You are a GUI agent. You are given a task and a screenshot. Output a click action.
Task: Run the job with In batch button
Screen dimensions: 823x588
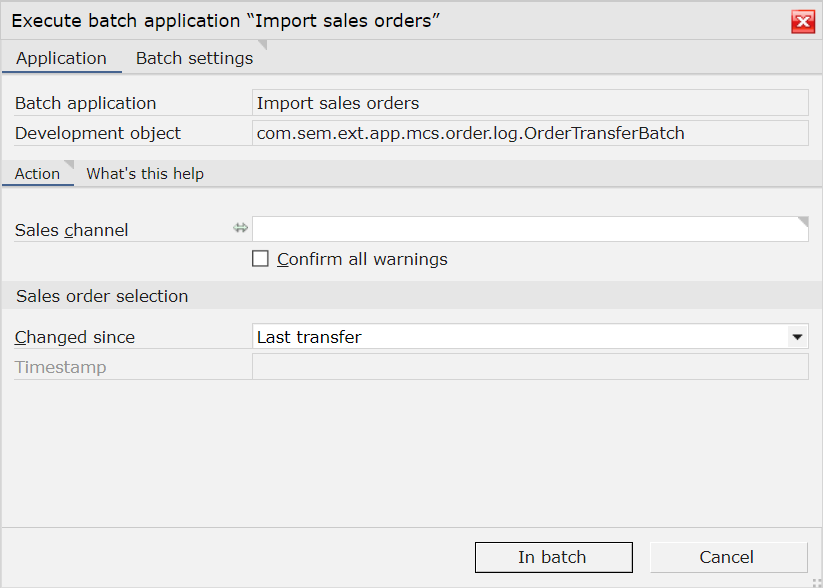click(x=554, y=557)
